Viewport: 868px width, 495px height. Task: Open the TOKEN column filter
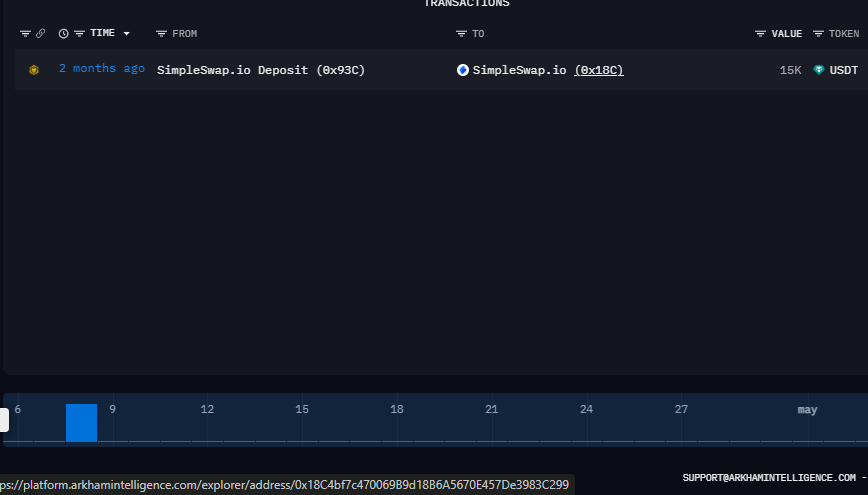[818, 34]
